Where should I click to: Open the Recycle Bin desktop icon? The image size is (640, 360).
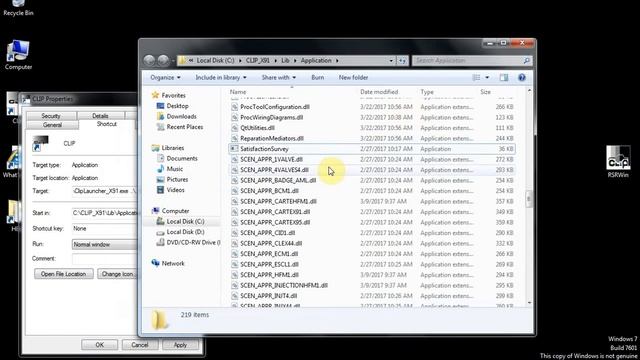pyautogui.click(x=18, y=7)
